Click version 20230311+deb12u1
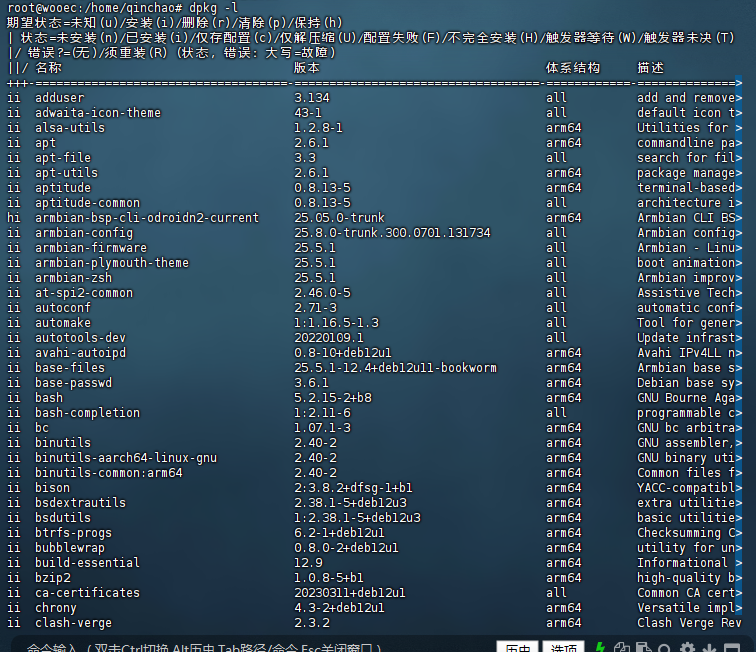The image size is (756, 652). pyautogui.click(x=350, y=593)
